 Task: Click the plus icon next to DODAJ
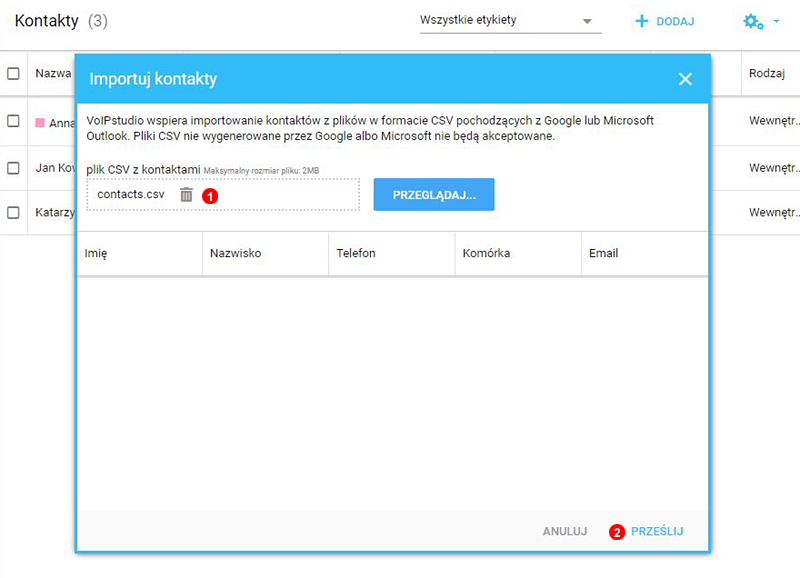[639, 19]
